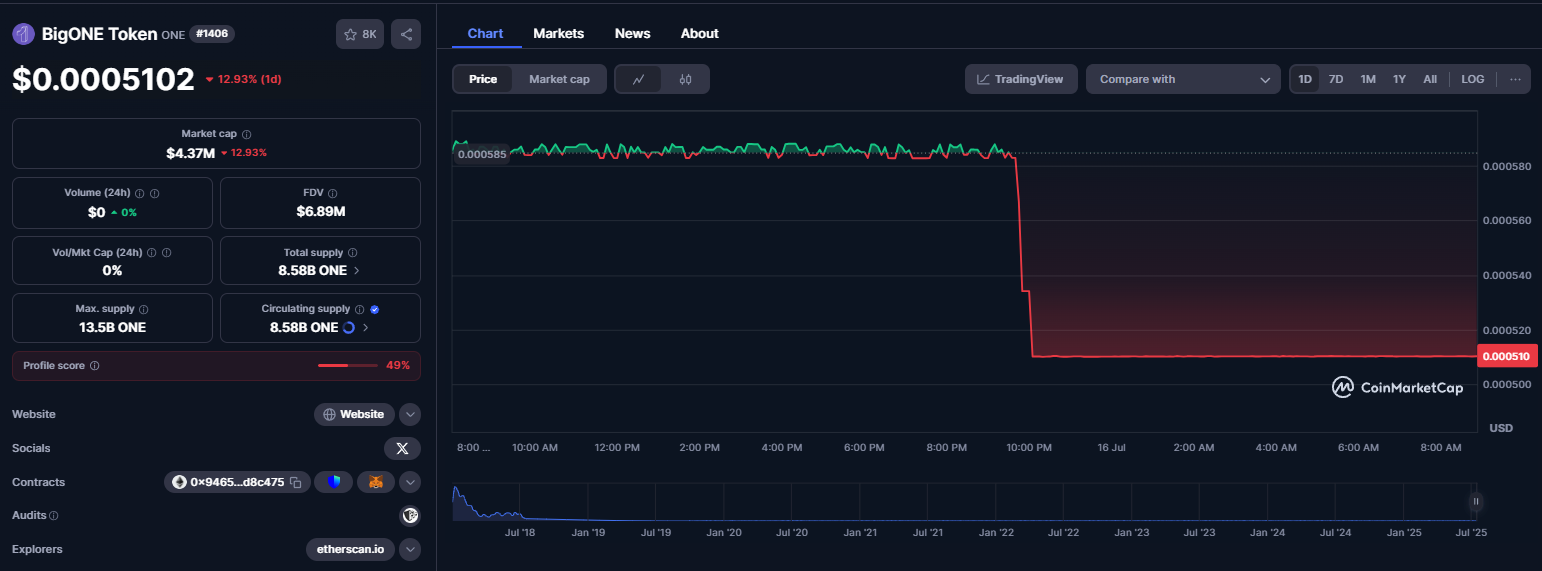This screenshot has width=1542, height=571.
Task: Switch to the Markets tab
Action: coord(558,33)
